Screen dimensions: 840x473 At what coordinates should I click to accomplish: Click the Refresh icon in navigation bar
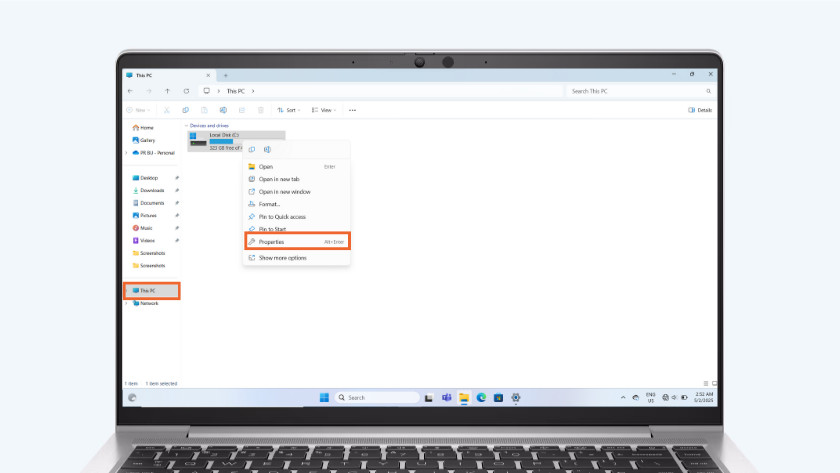(x=186, y=91)
